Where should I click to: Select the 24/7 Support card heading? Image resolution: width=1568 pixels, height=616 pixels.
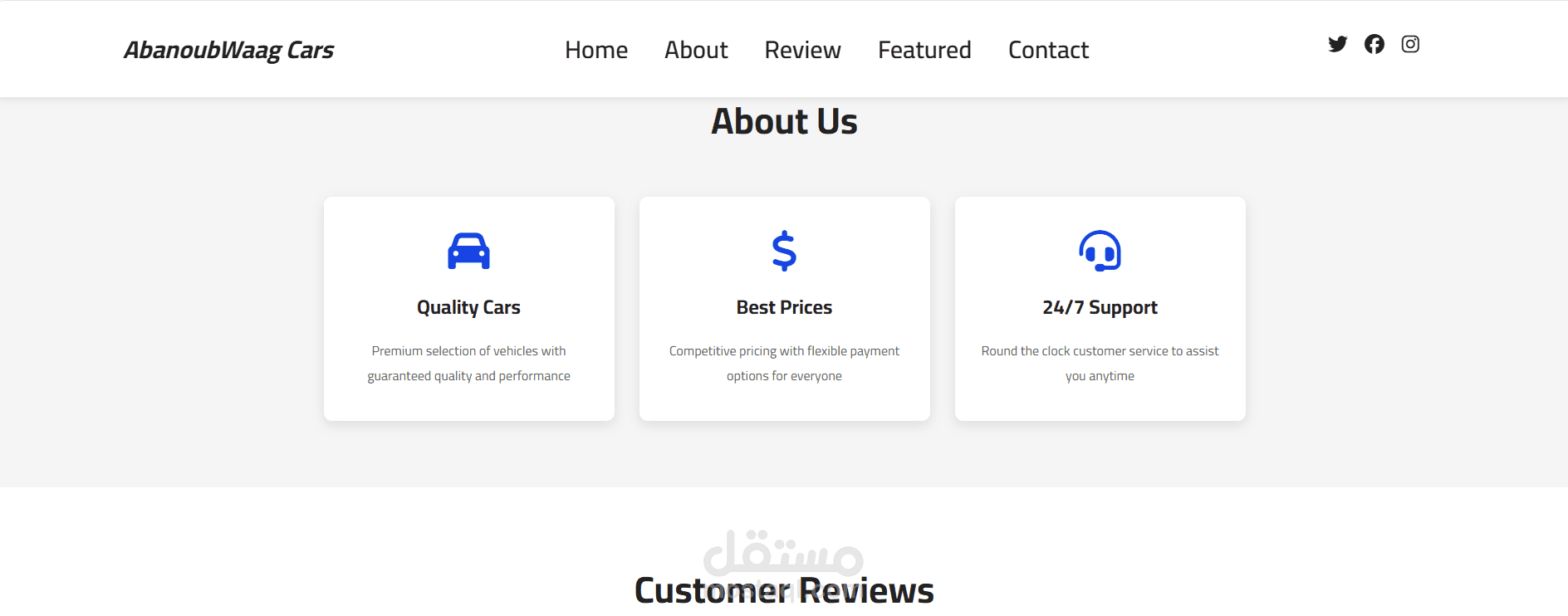[x=1100, y=307]
